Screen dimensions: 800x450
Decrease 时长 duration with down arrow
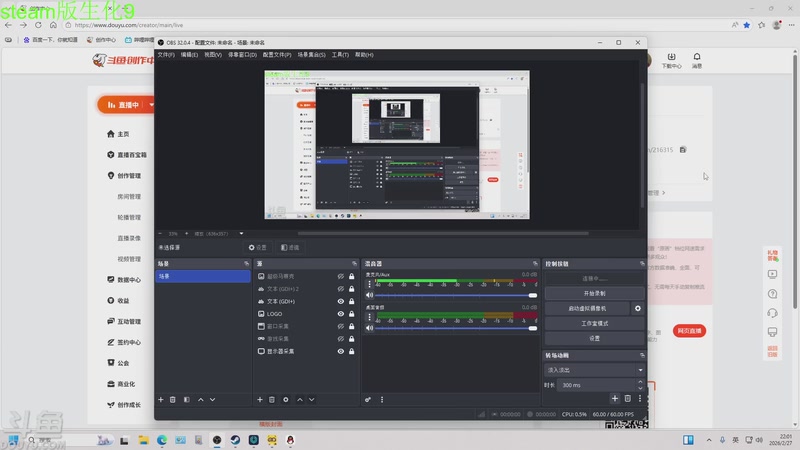click(640, 388)
